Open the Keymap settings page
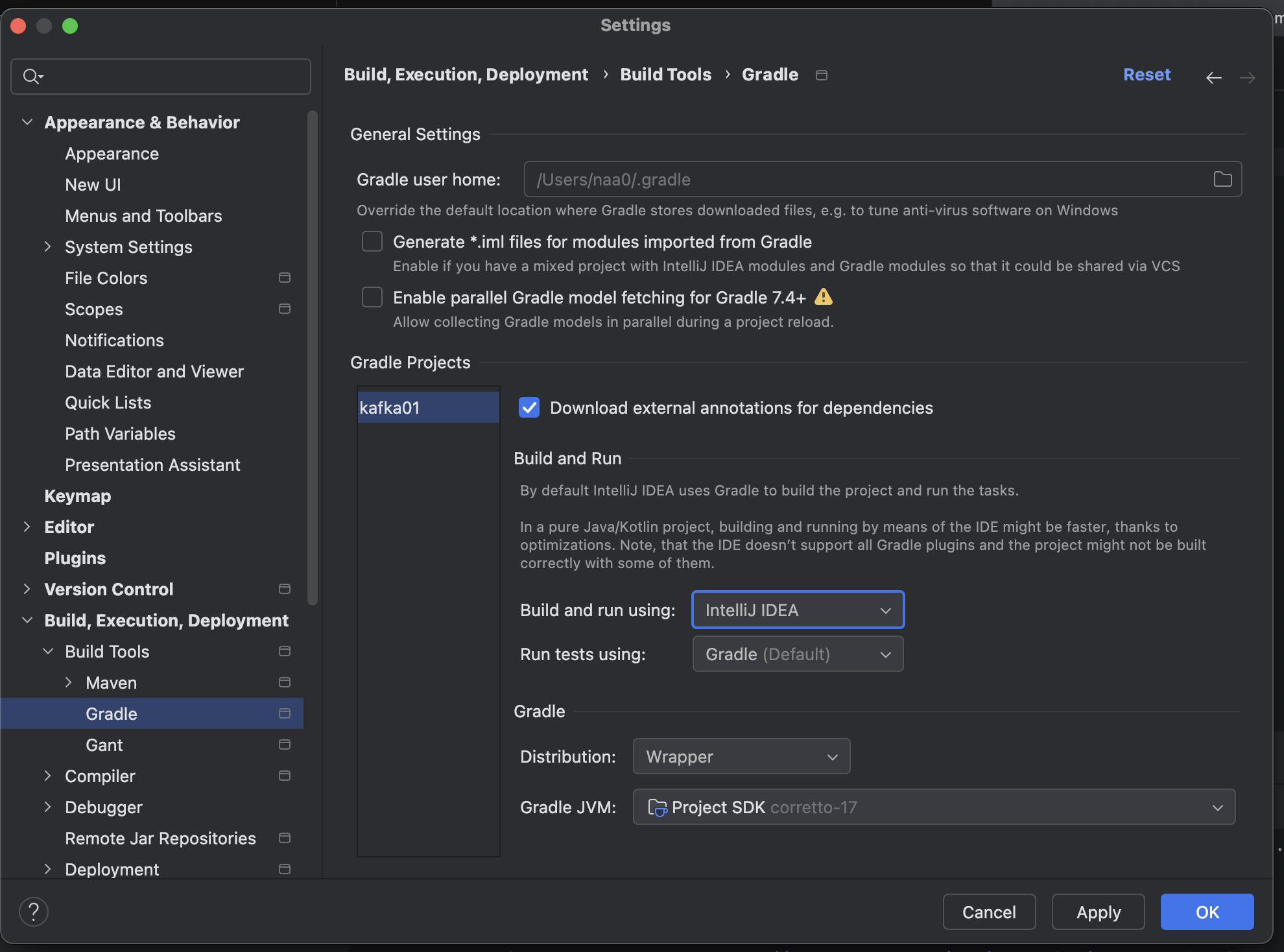The image size is (1284, 952). 78,495
